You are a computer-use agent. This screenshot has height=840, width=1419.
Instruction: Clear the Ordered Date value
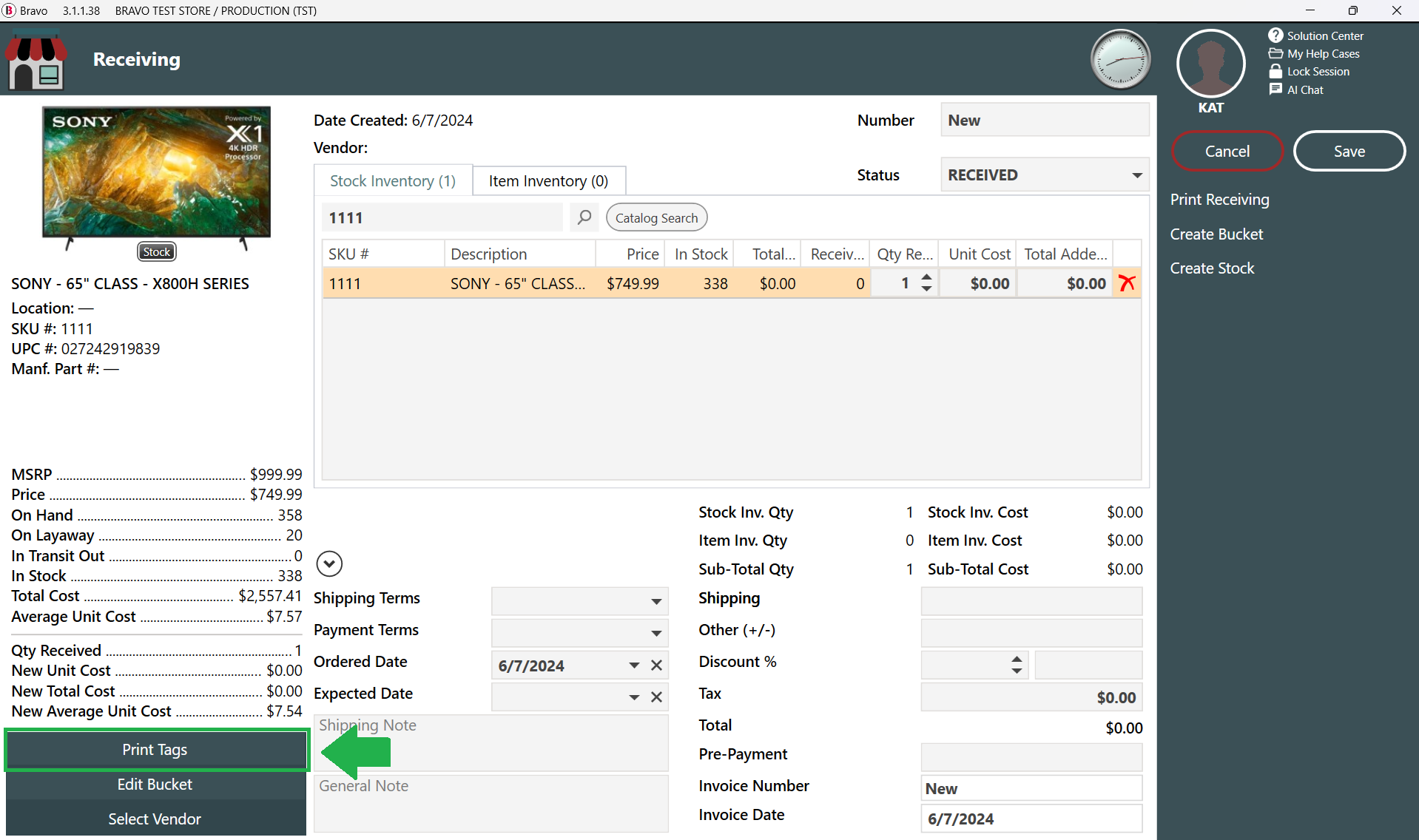(656, 665)
